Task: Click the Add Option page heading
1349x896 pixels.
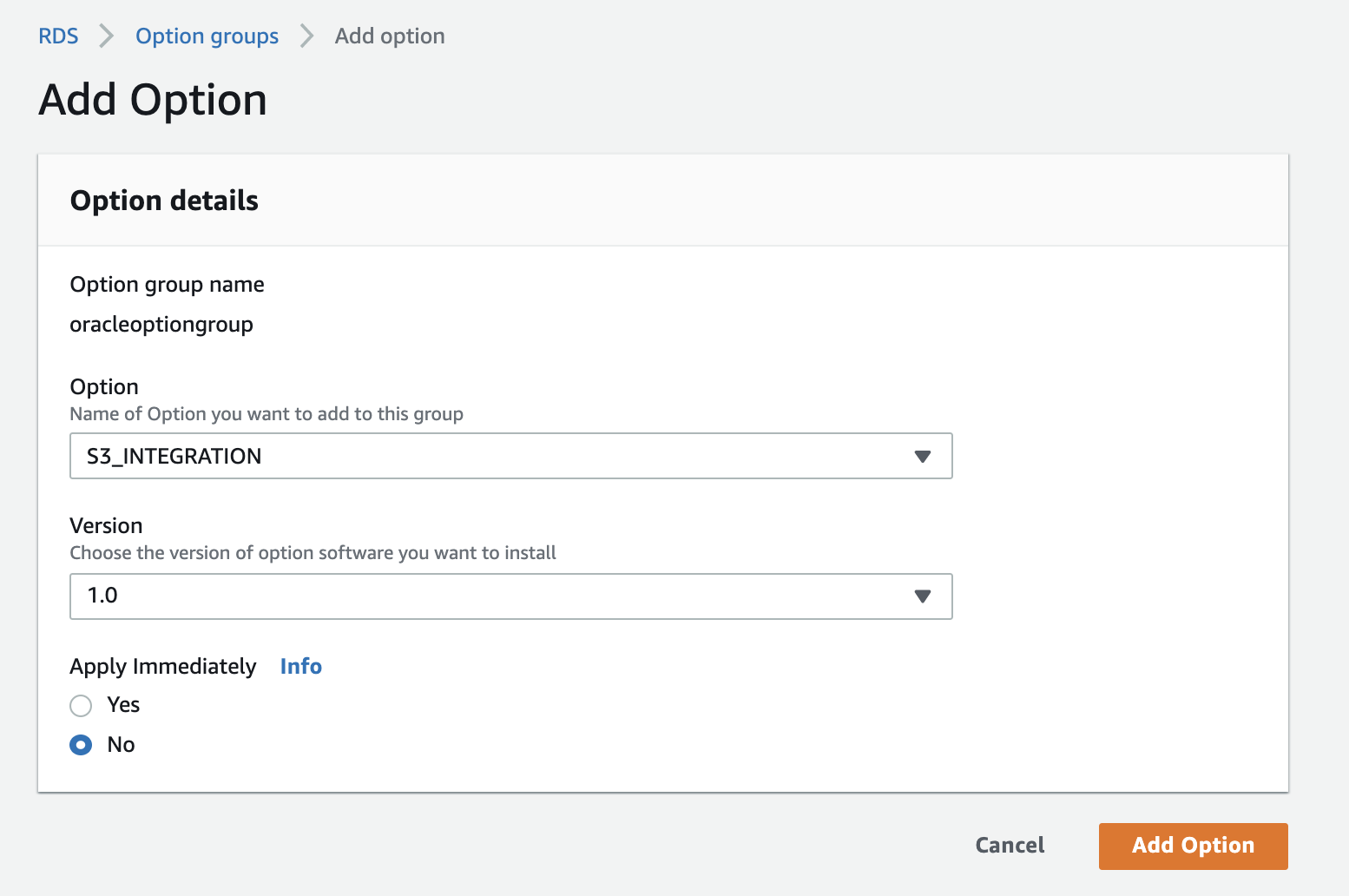Action: coord(153,100)
